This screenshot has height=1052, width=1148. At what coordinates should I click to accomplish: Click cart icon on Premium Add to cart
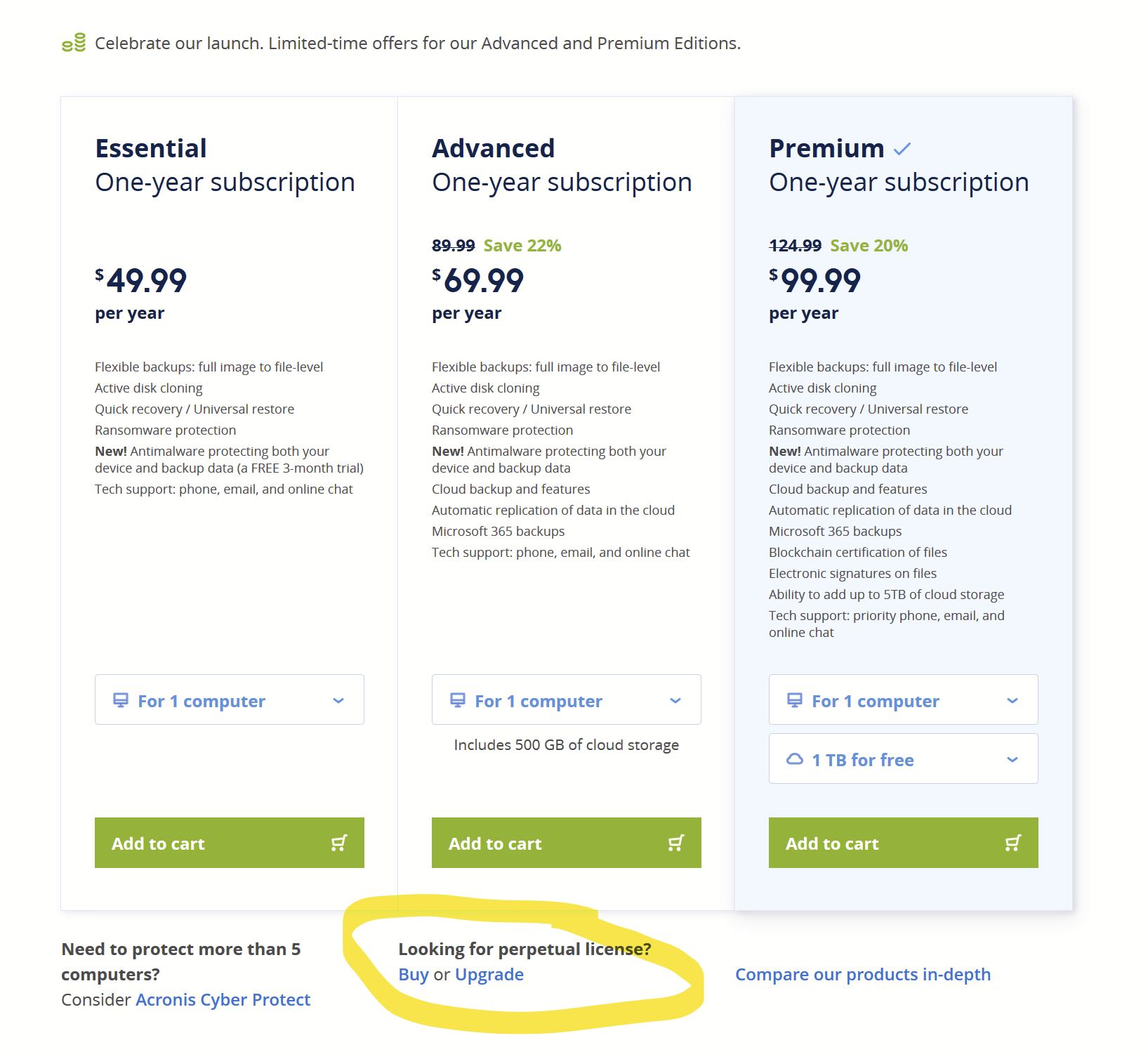click(x=1012, y=843)
